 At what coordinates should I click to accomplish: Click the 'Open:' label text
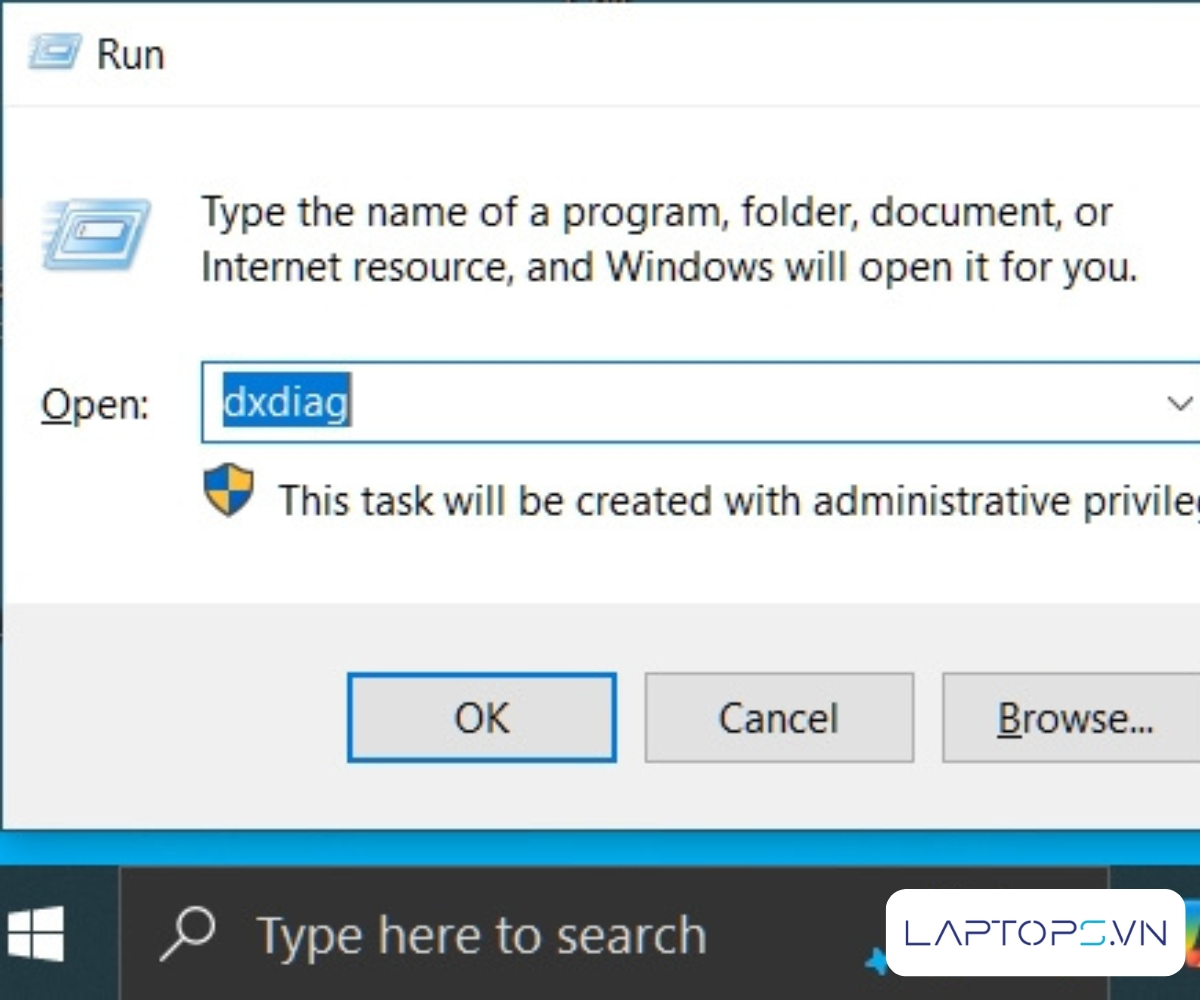pyautogui.click(x=95, y=405)
